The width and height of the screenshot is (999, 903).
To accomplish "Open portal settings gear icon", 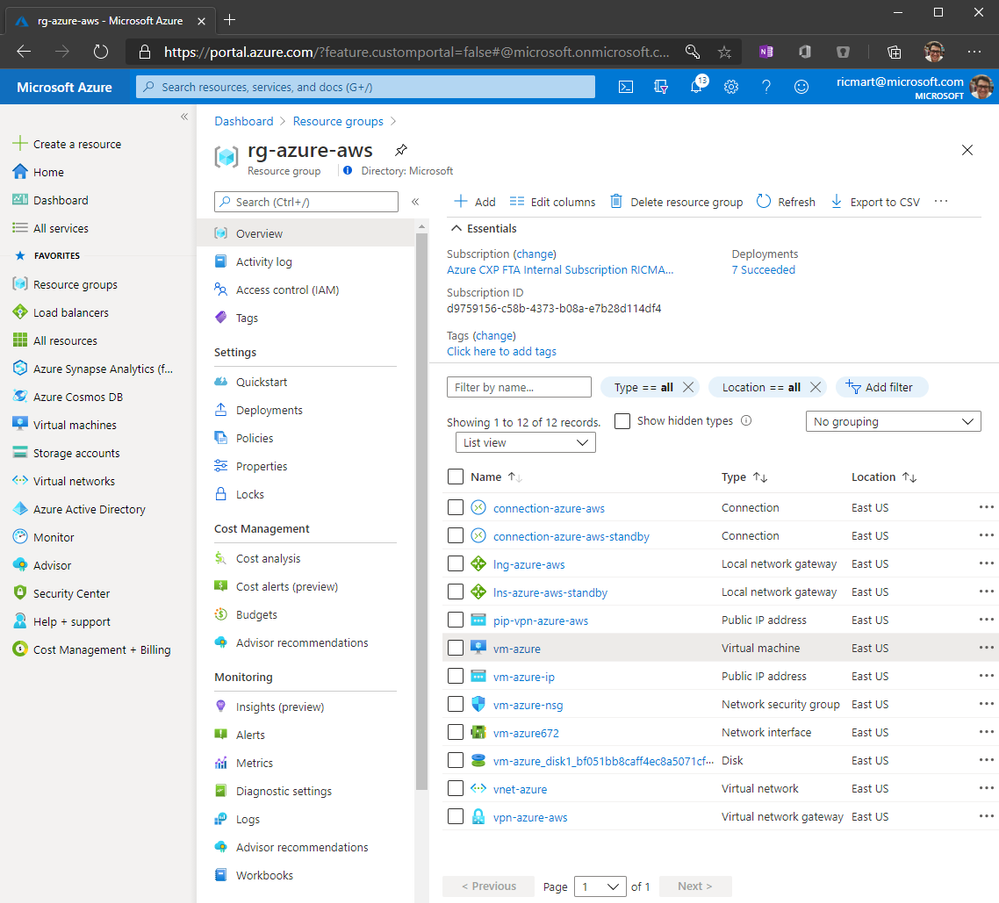I will 731,87.
